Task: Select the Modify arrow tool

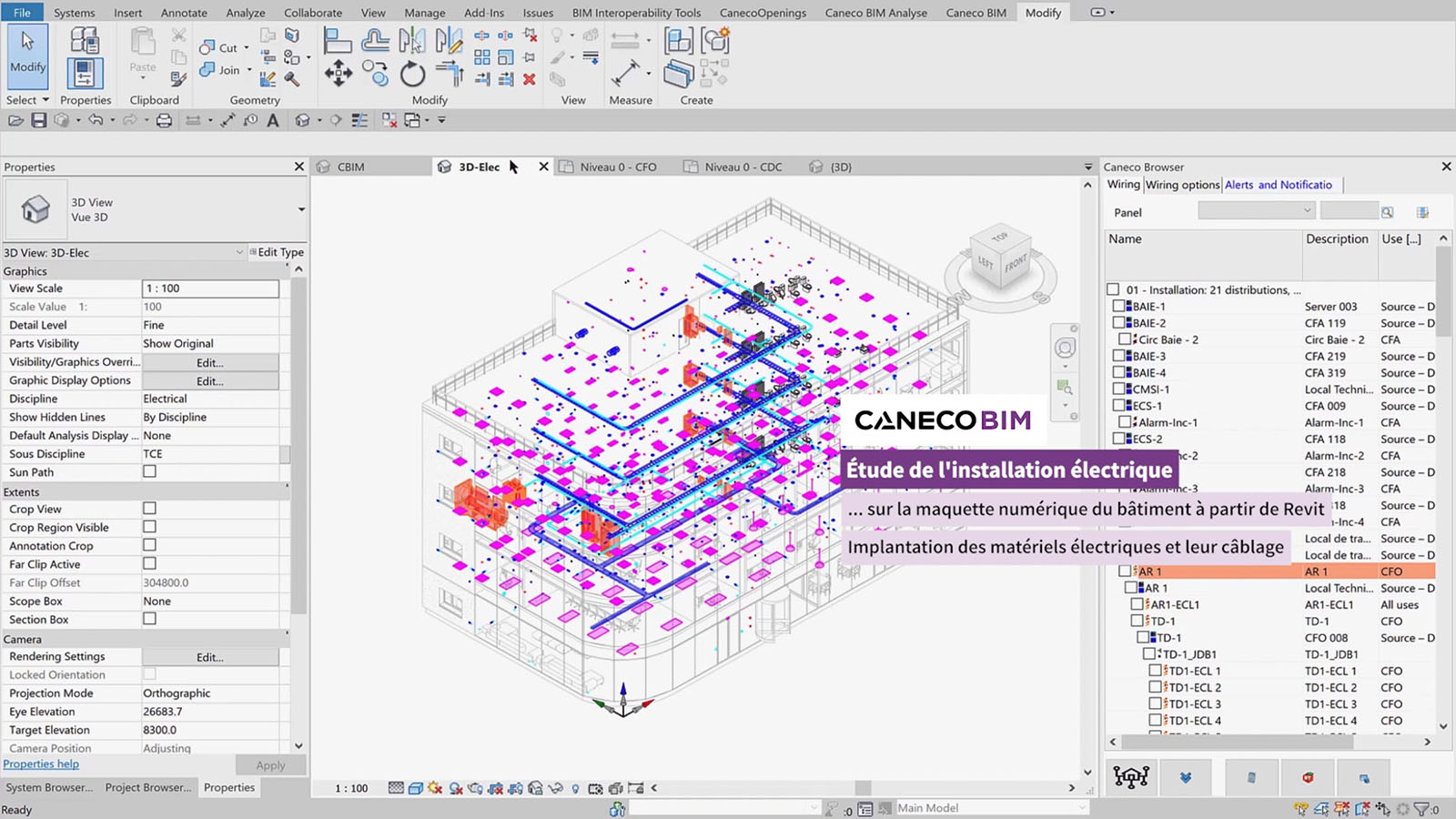Action: tap(27, 56)
